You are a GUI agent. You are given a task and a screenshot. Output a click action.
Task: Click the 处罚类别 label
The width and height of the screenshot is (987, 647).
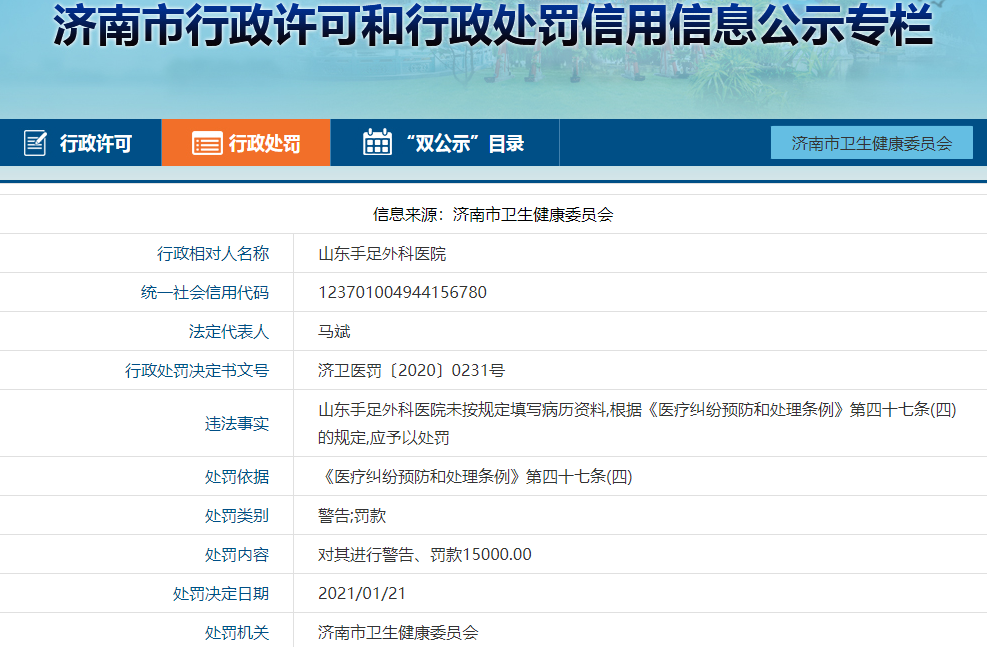(237, 515)
